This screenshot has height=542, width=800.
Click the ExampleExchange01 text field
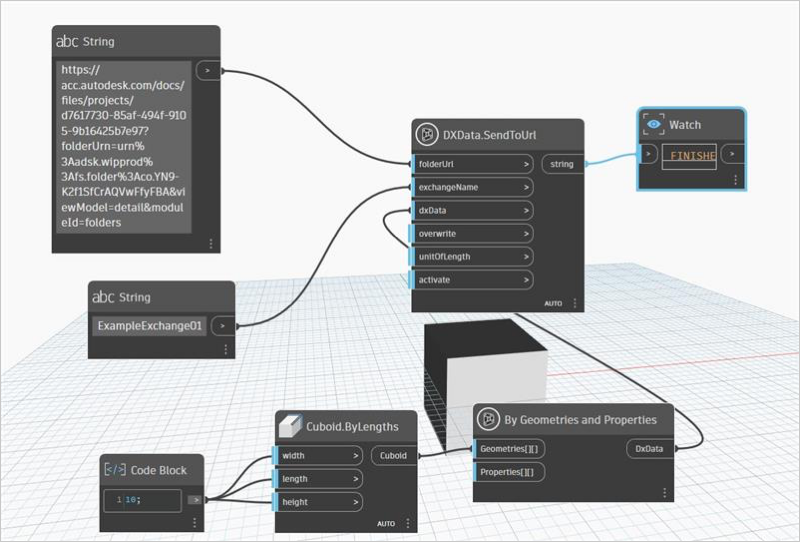[149, 326]
